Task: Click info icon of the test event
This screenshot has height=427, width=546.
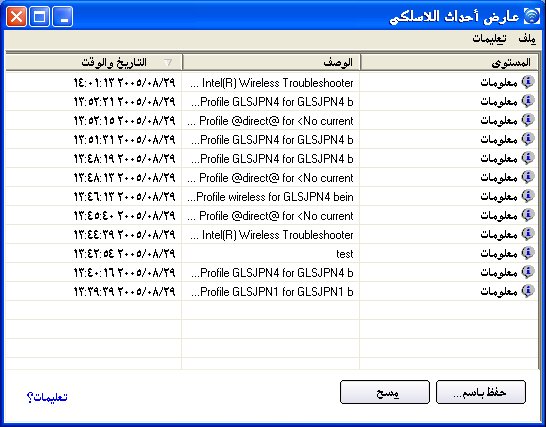Action: click(528, 253)
